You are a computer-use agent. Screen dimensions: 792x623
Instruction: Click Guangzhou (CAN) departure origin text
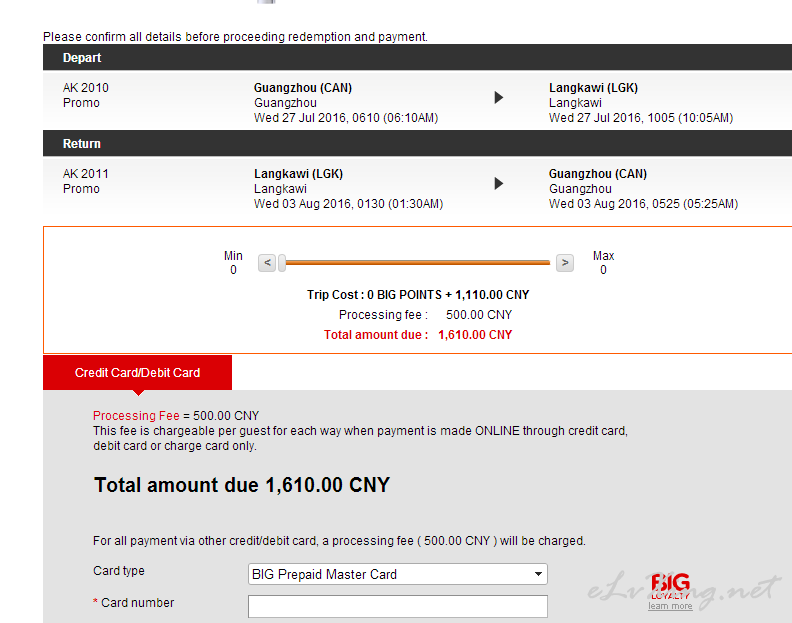point(303,88)
